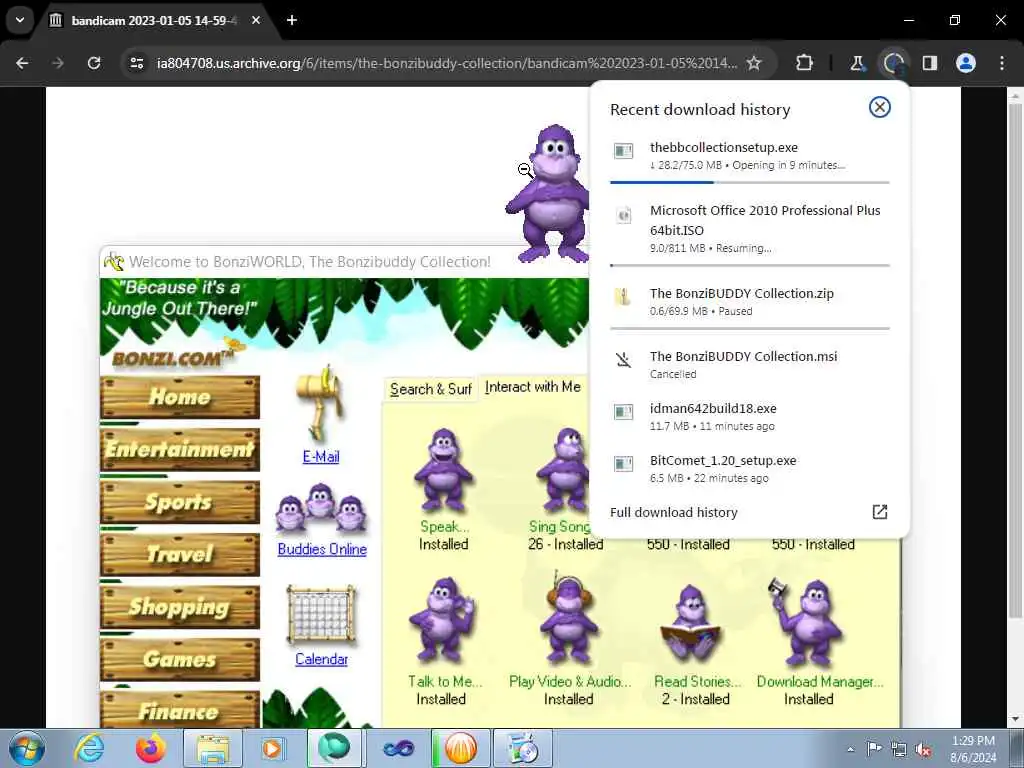Viewport: 1024px width, 768px height.
Task: Click the thebbcollectionsetup.exe file icon
Action: coord(624,152)
